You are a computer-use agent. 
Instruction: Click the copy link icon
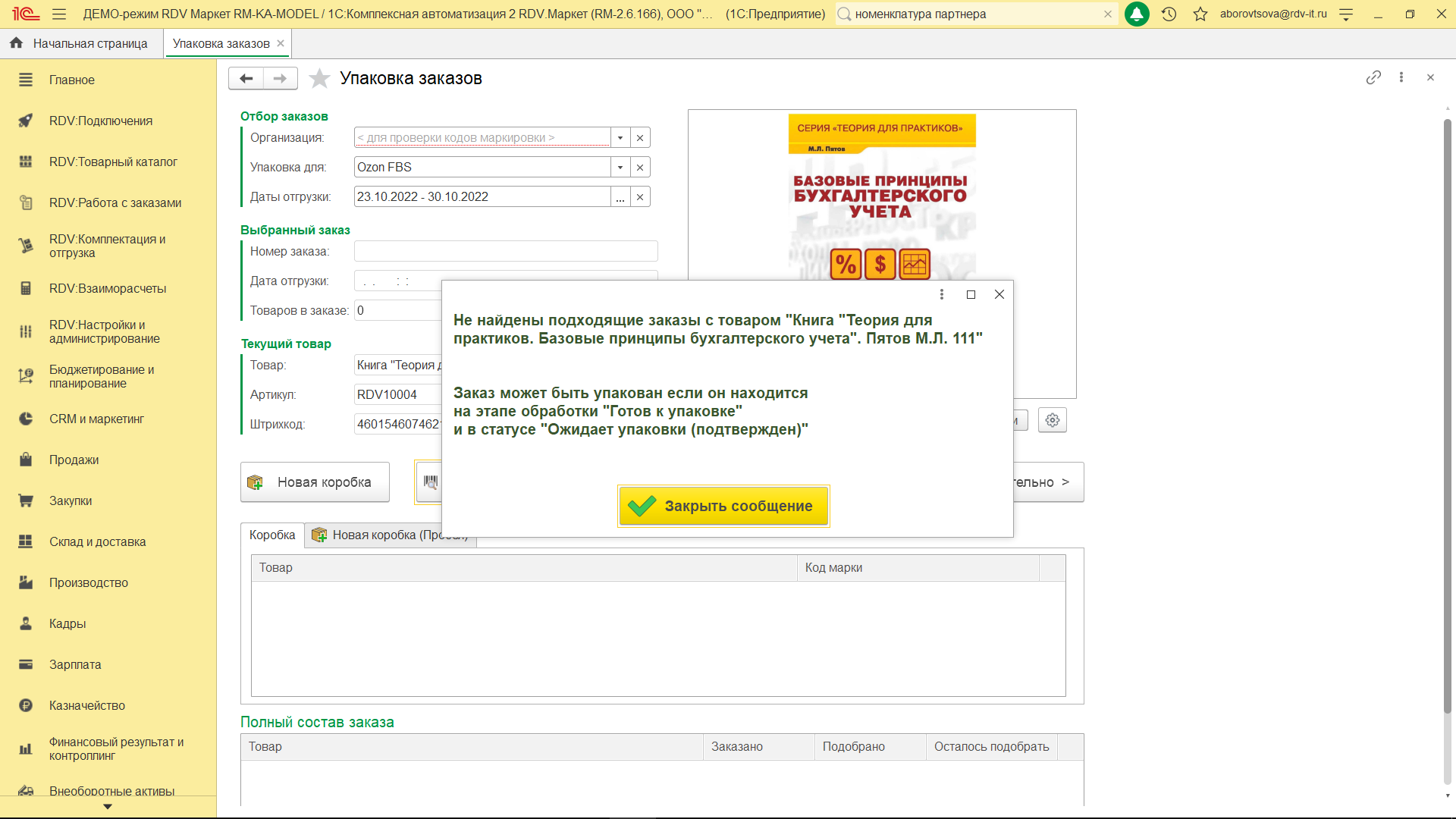tap(1373, 77)
